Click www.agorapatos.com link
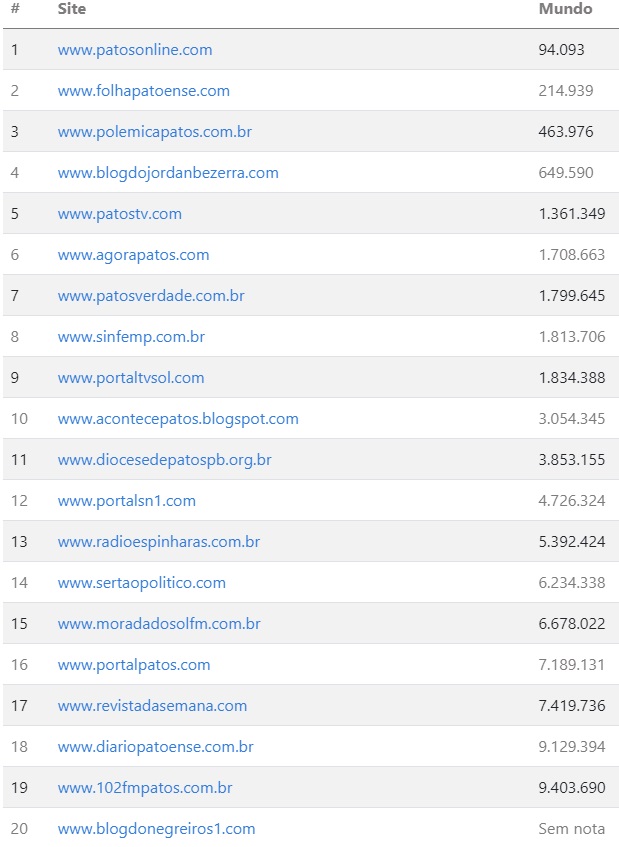619x847 pixels. pos(133,254)
